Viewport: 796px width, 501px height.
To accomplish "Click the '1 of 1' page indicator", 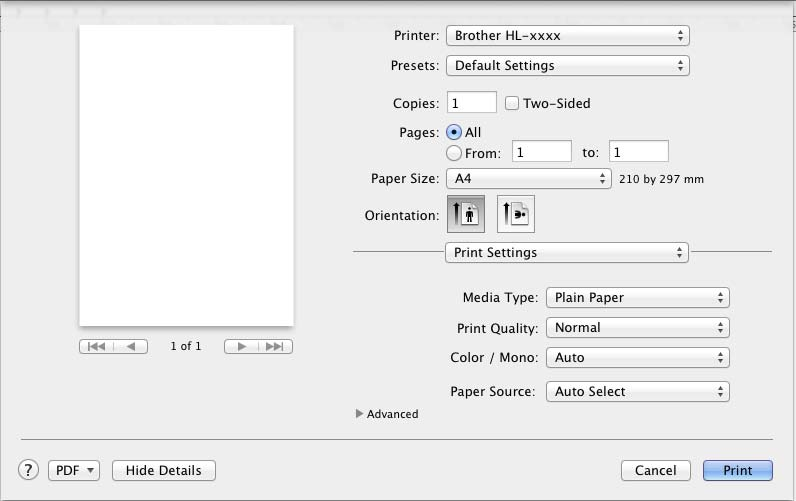I will pos(186,346).
